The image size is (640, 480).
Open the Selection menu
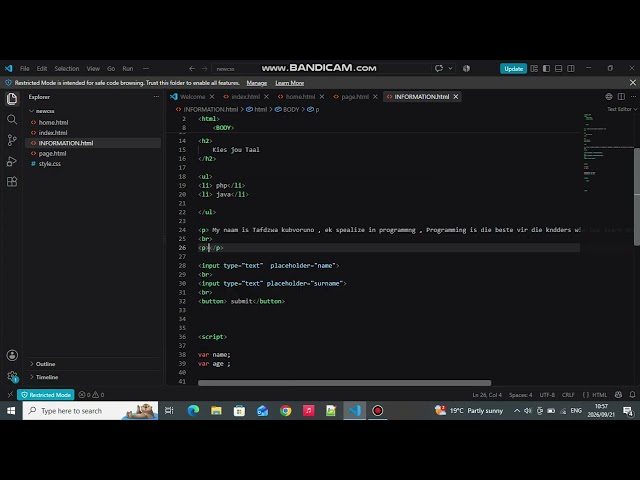(67, 69)
